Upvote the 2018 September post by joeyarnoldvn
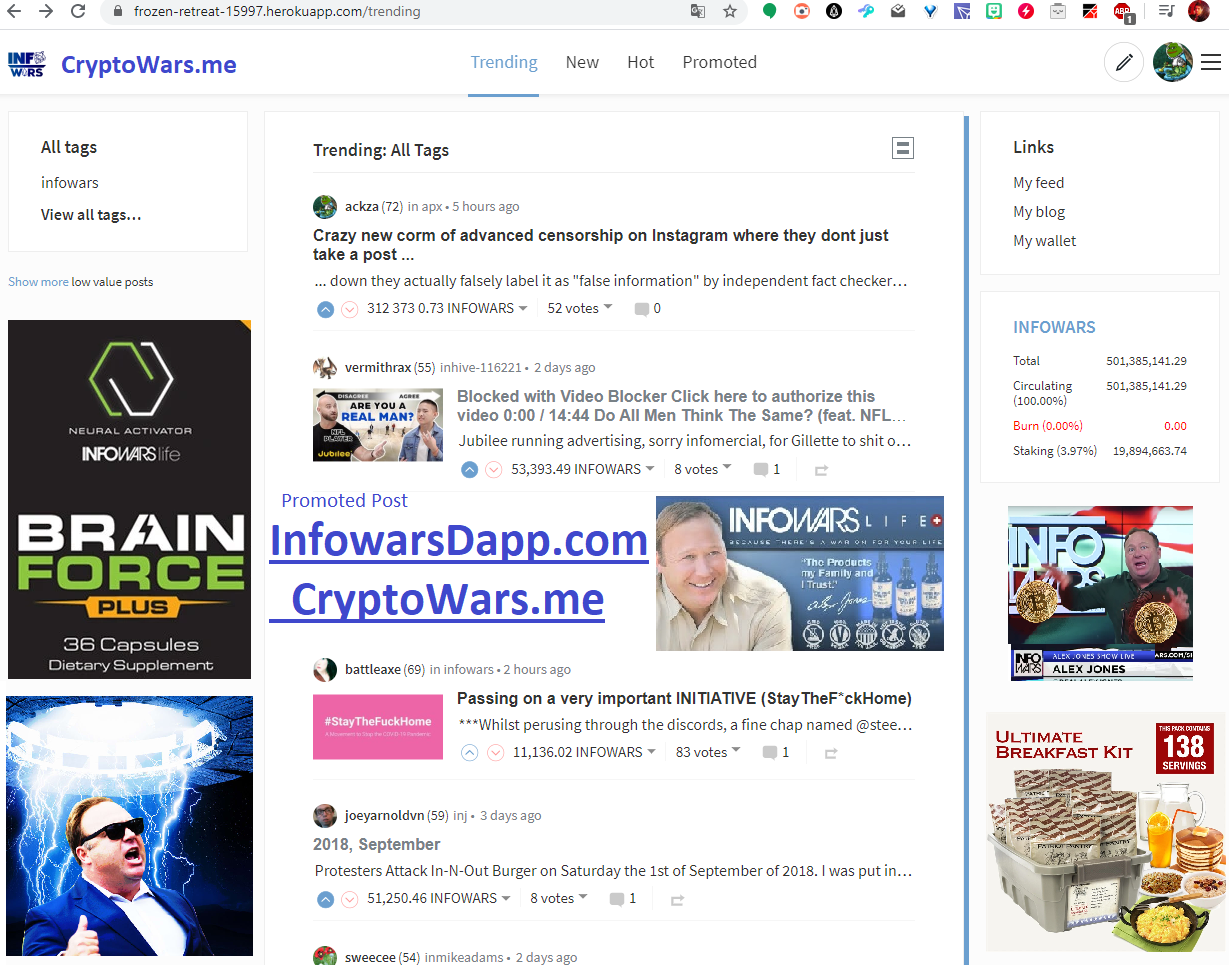 pos(325,899)
